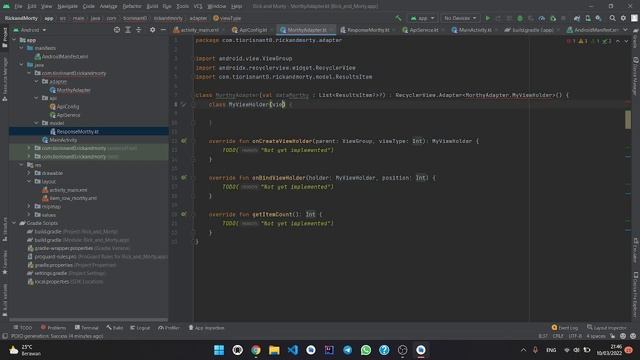Image resolution: width=640 pixels, height=360 pixels.
Task: Collapse the adapter package node
Action: (36, 82)
